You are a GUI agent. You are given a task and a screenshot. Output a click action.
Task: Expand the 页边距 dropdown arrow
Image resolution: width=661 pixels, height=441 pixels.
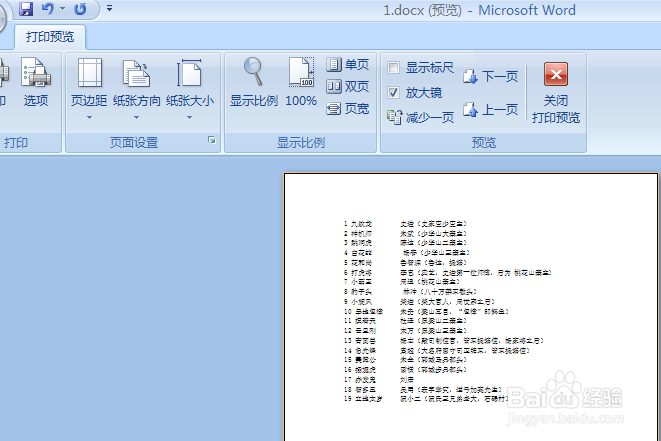click(x=89, y=118)
